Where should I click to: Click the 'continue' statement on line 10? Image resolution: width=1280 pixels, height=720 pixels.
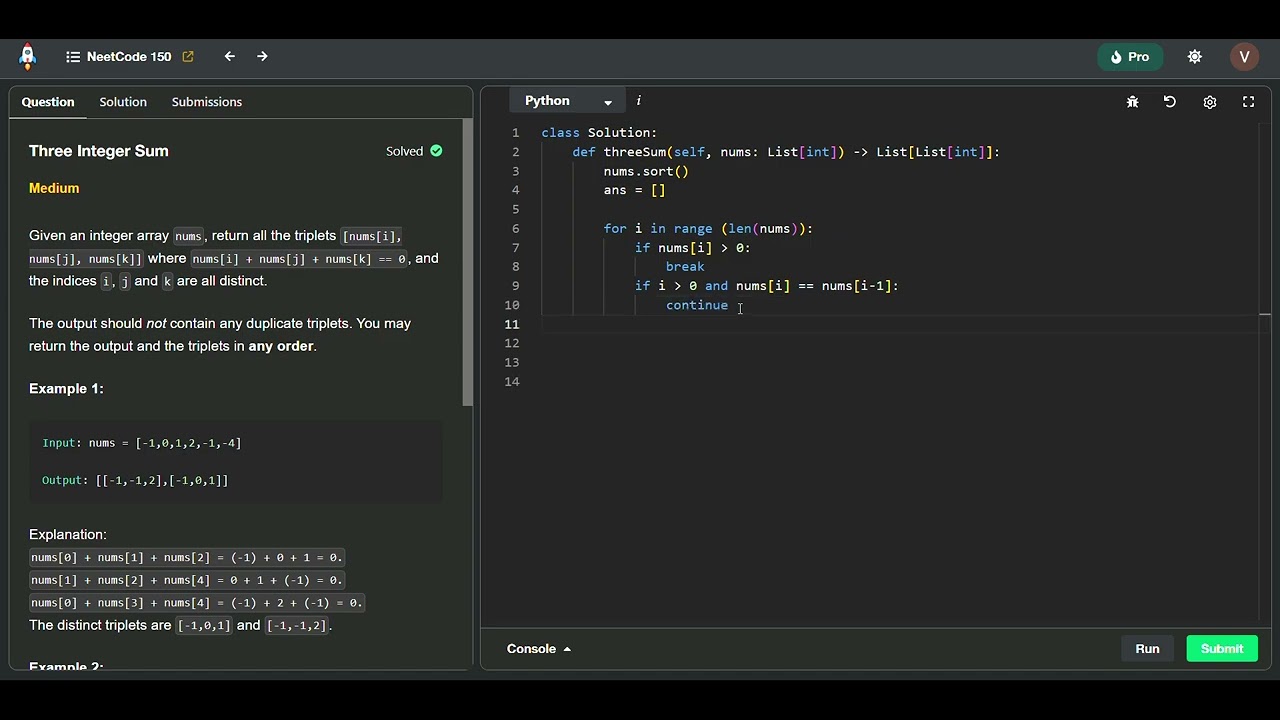click(x=697, y=305)
